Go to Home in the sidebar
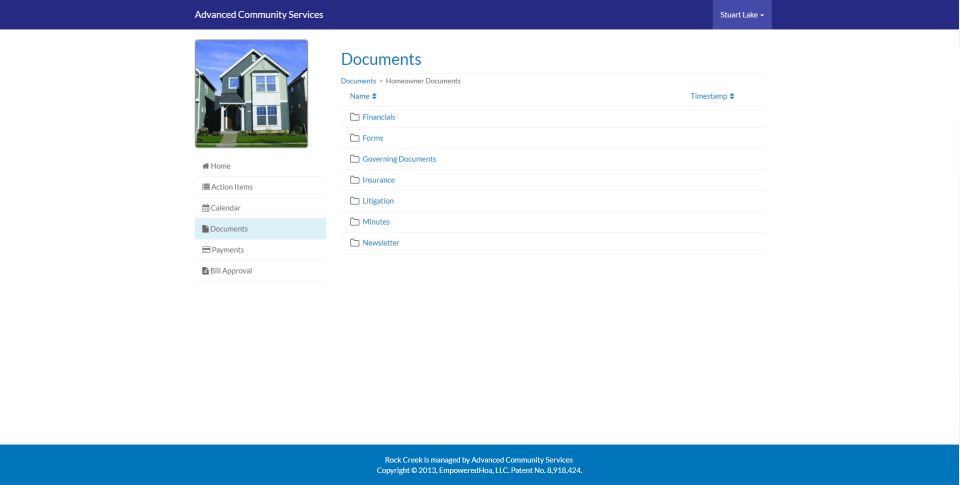This screenshot has width=960, height=485. [260, 166]
